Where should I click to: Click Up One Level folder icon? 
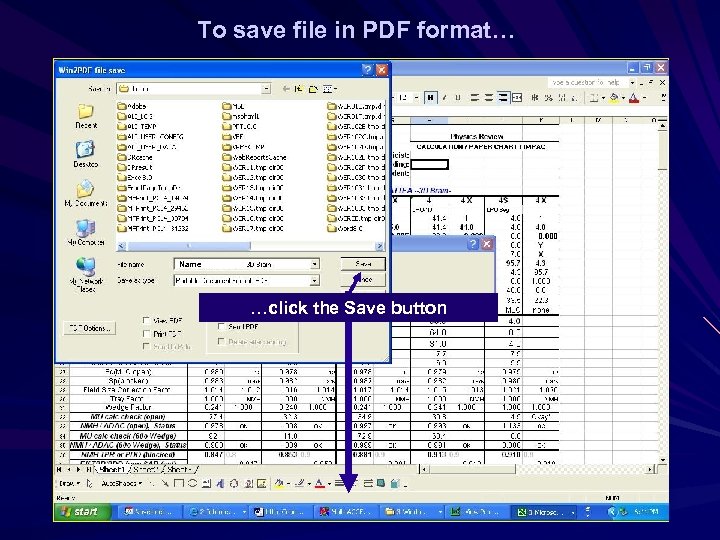tap(299, 89)
